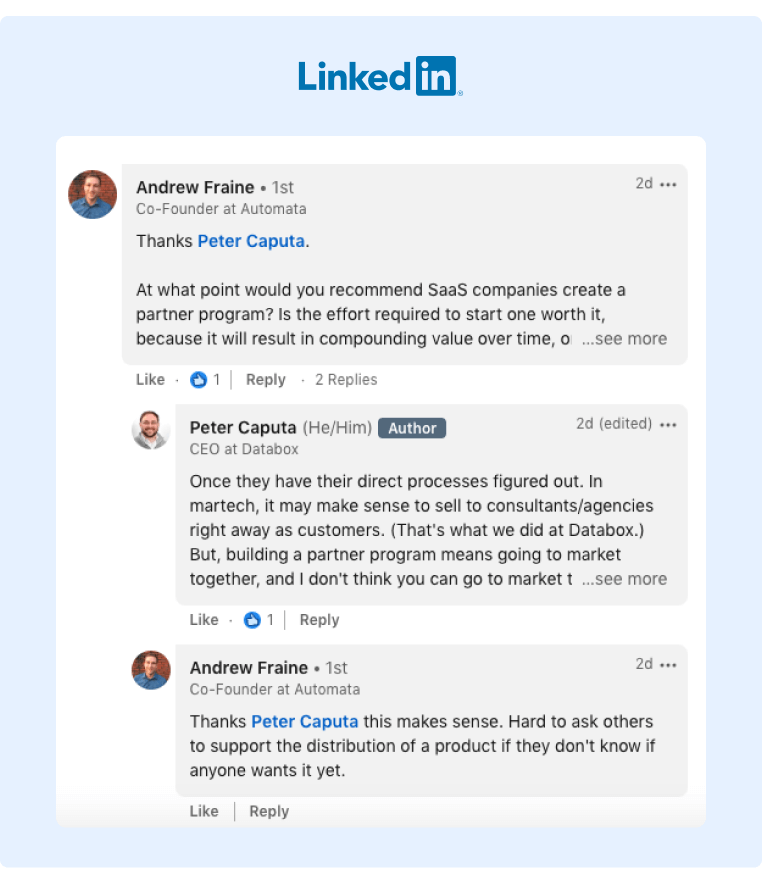The width and height of the screenshot is (762, 884).
Task: Click Peter Caputa's profile picture
Action: pos(150,428)
